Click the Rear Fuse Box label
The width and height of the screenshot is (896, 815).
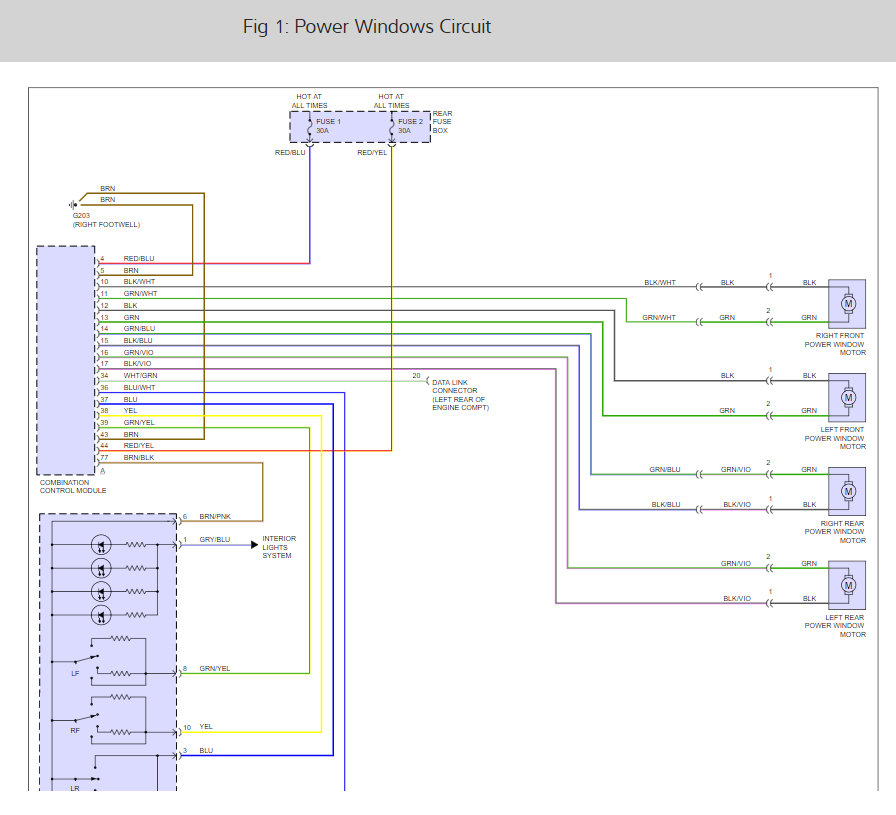441,122
